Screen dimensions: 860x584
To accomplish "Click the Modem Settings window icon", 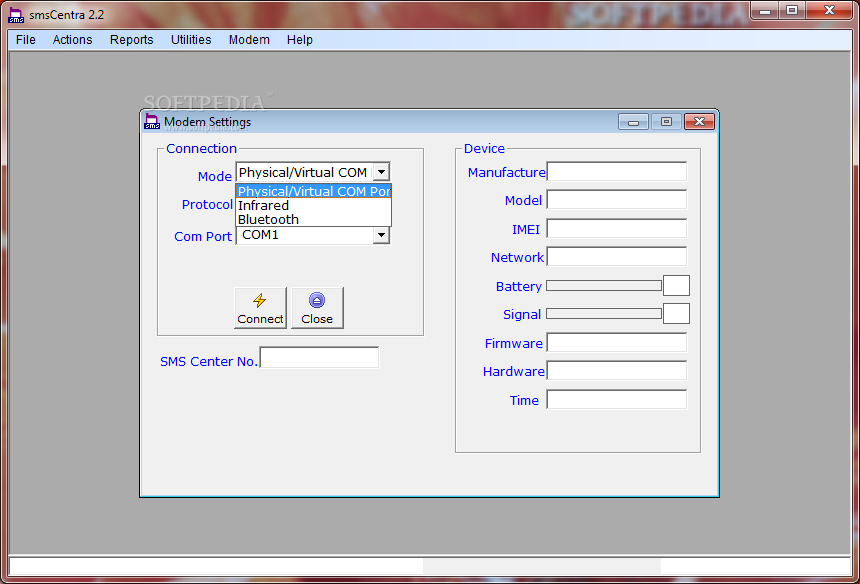I will pyautogui.click(x=152, y=122).
